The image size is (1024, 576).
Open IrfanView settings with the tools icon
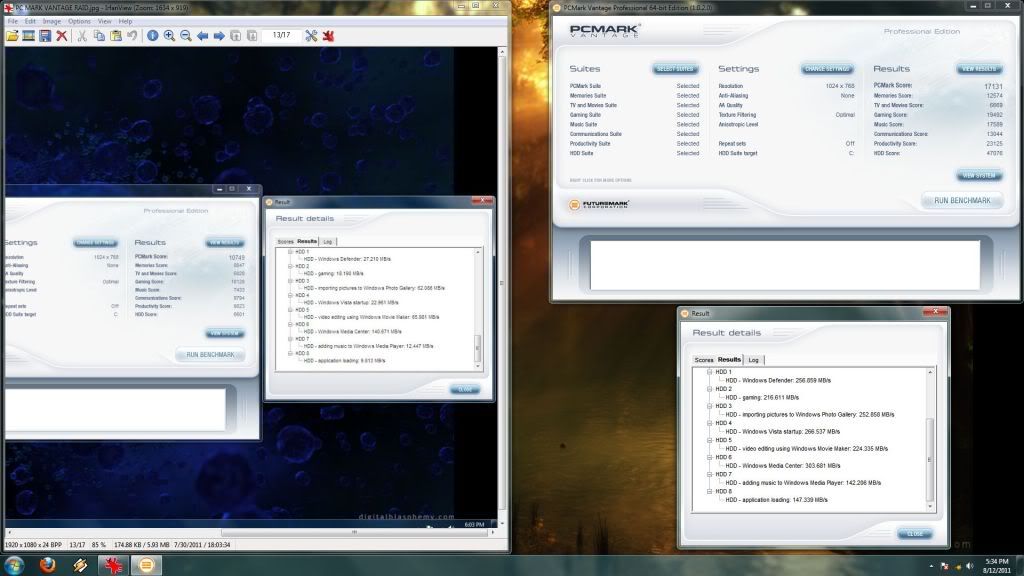pyautogui.click(x=312, y=36)
